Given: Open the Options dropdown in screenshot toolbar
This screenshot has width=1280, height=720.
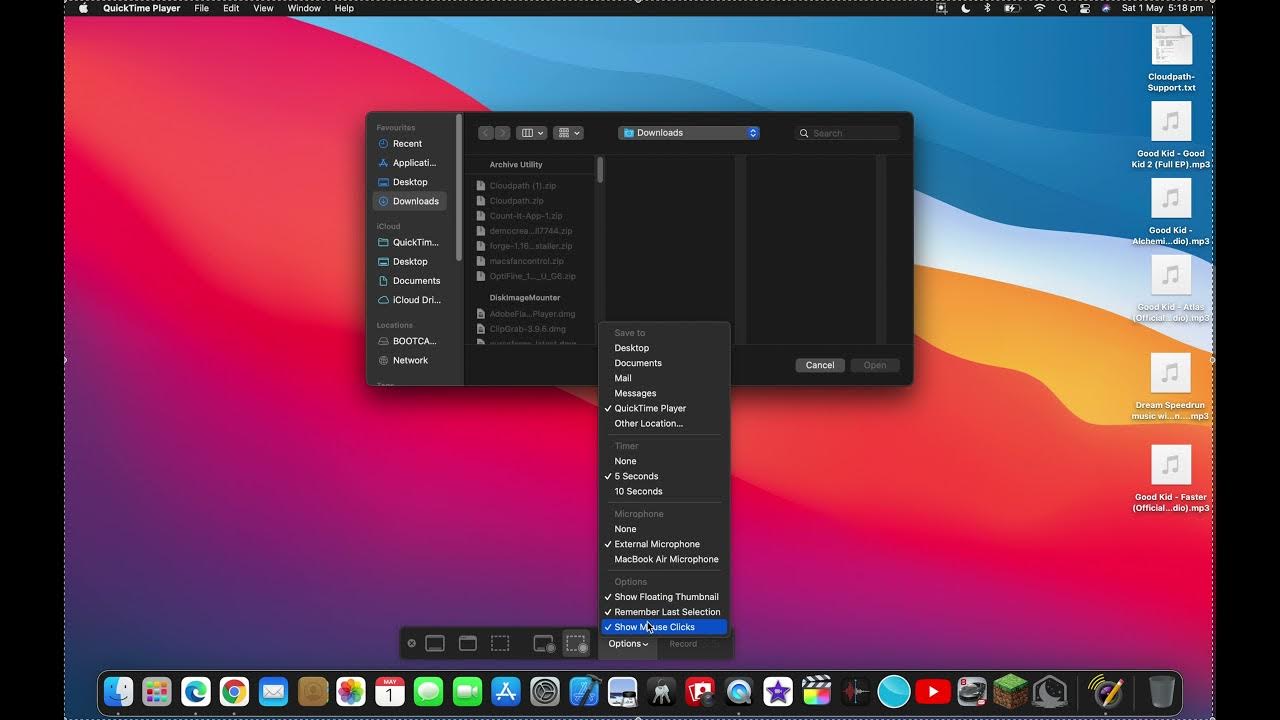Looking at the screenshot, I should [628, 644].
